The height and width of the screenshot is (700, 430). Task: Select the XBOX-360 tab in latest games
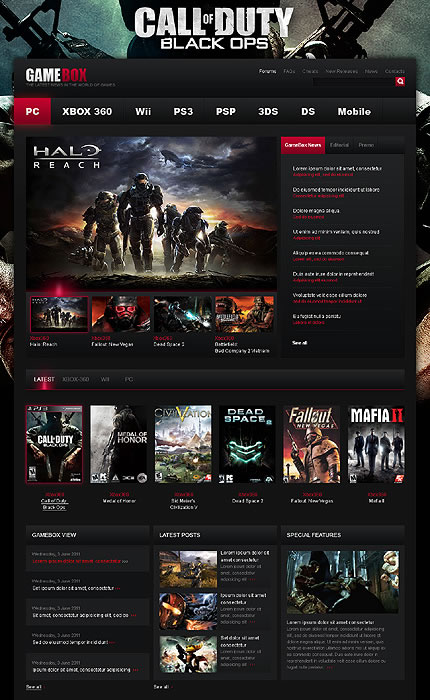pos(75,379)
